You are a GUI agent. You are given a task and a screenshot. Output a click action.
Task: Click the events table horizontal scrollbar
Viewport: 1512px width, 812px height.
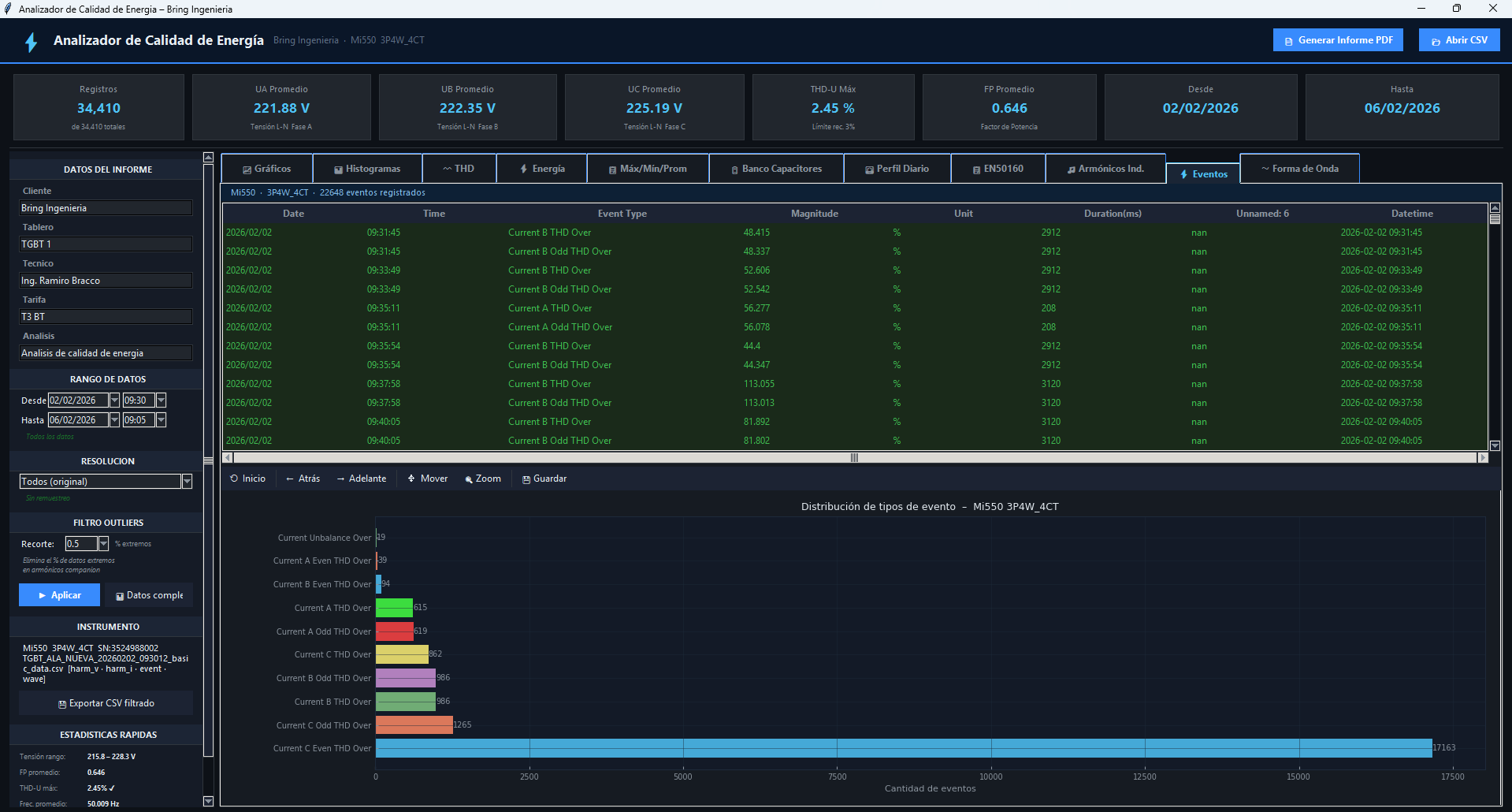(854, 458)
